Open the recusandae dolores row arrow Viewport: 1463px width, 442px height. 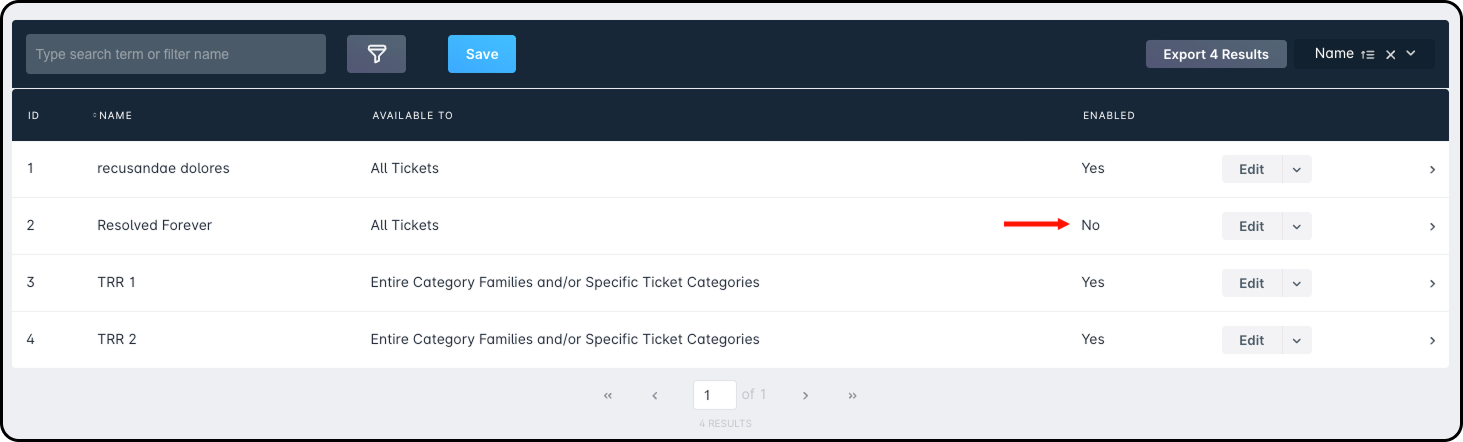(x=1432, y=170)
